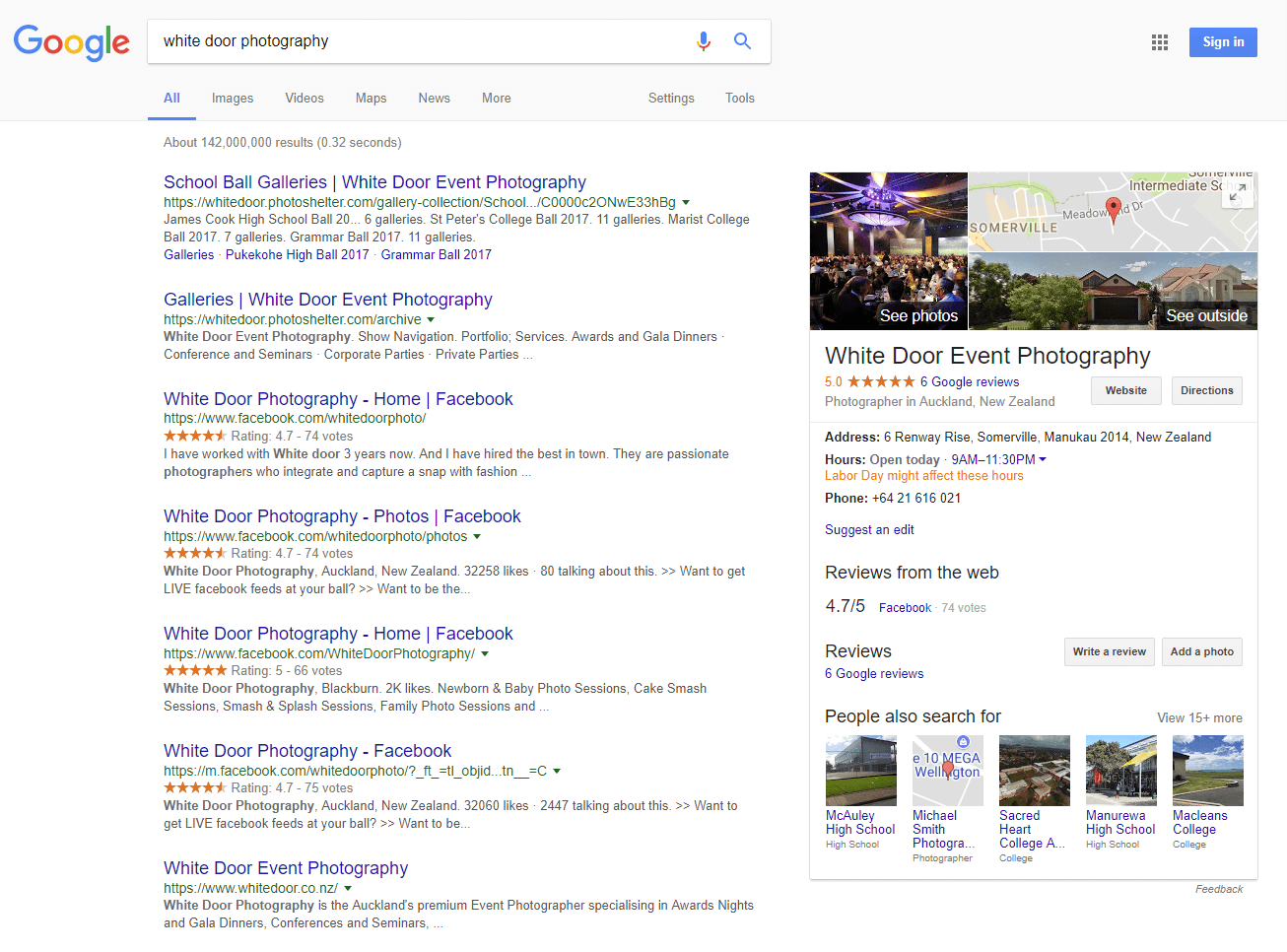Click the five-star rating in knowledge panel
Viewport: 1287px width, 952px height.
(x=881, y=382)
